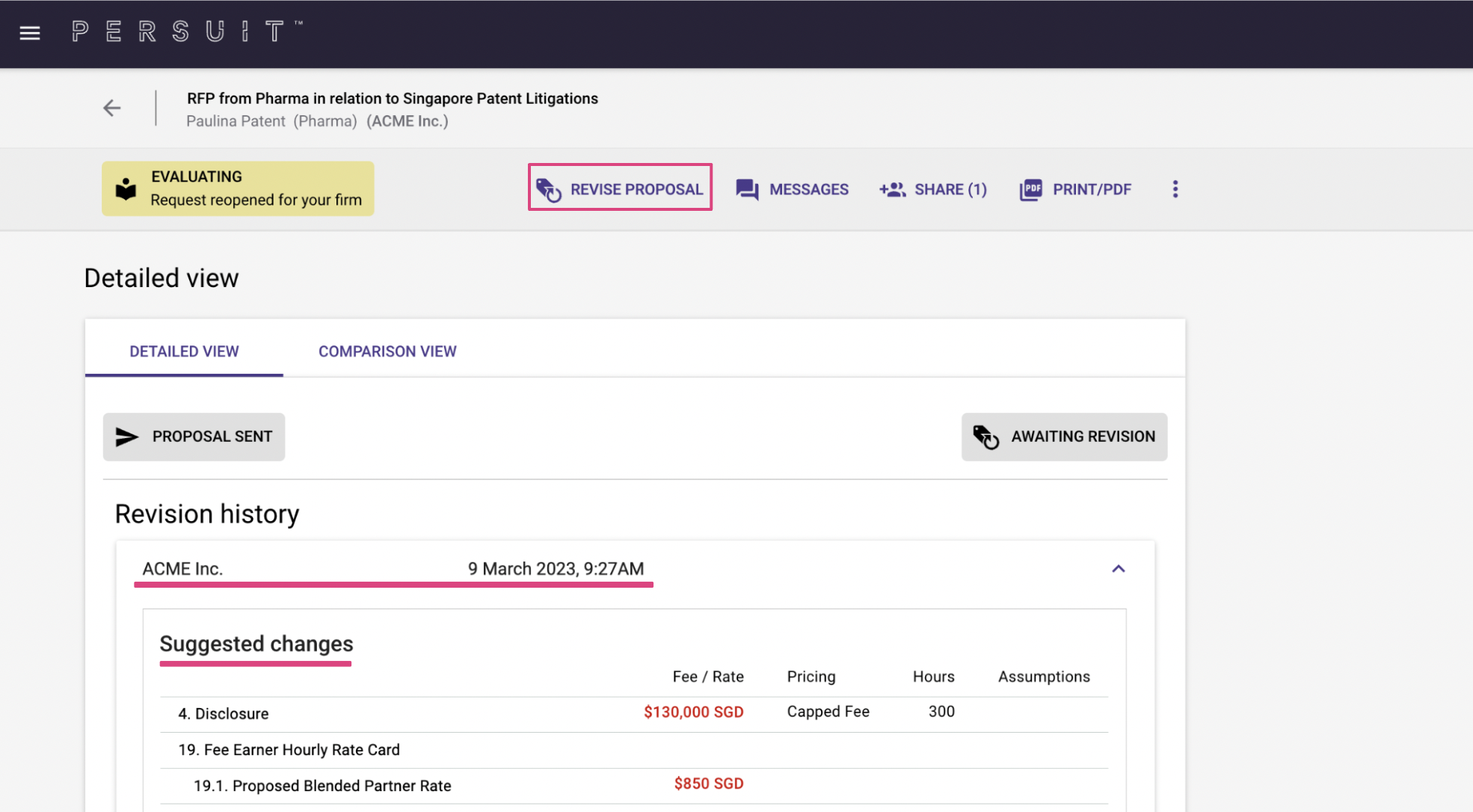Open Print/PDF option
The width and height of the screenshot is (1473, 812).
coord(1075,189)
